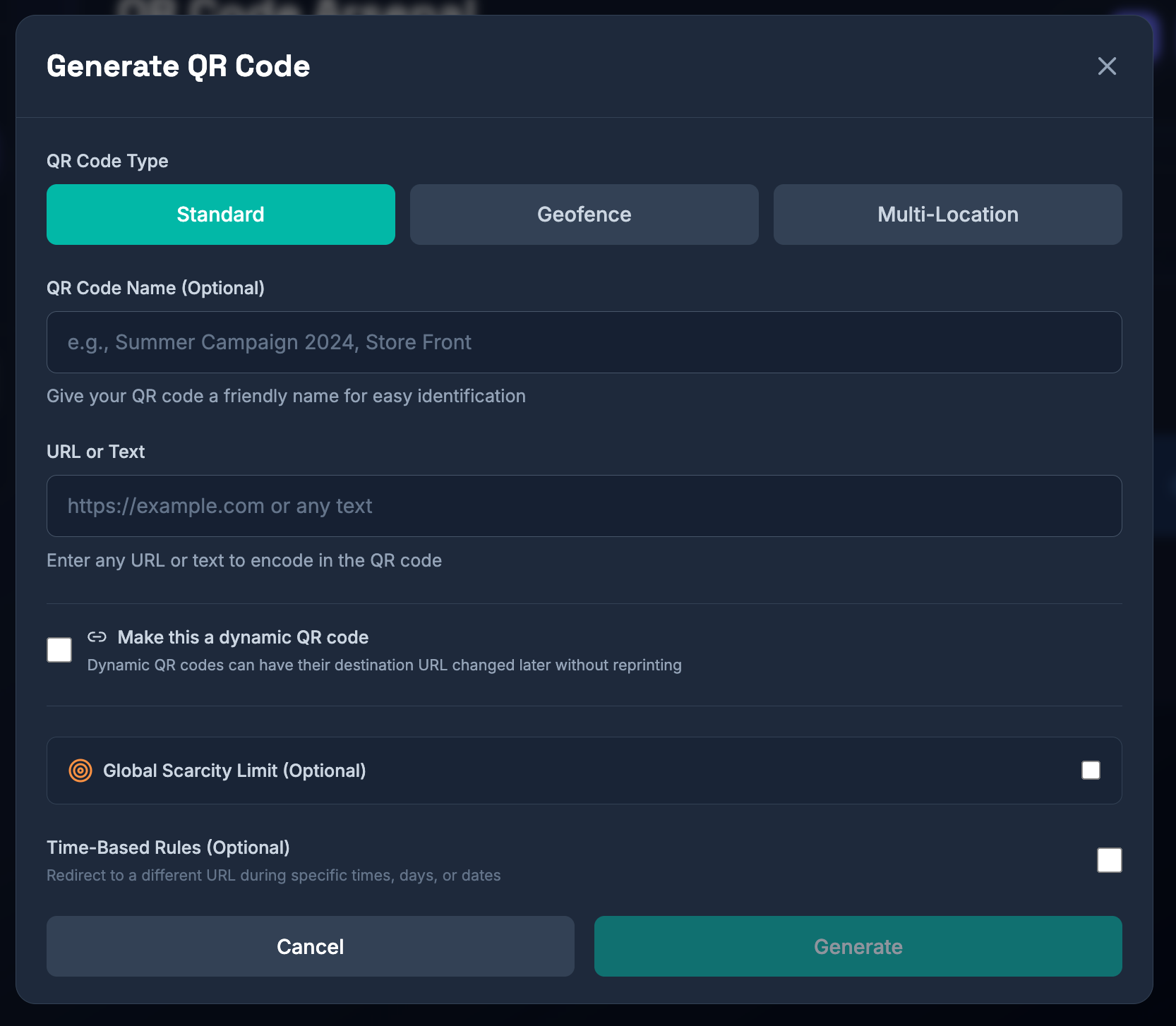Click the orange target icon for Global Scarcity

(80, 771)
